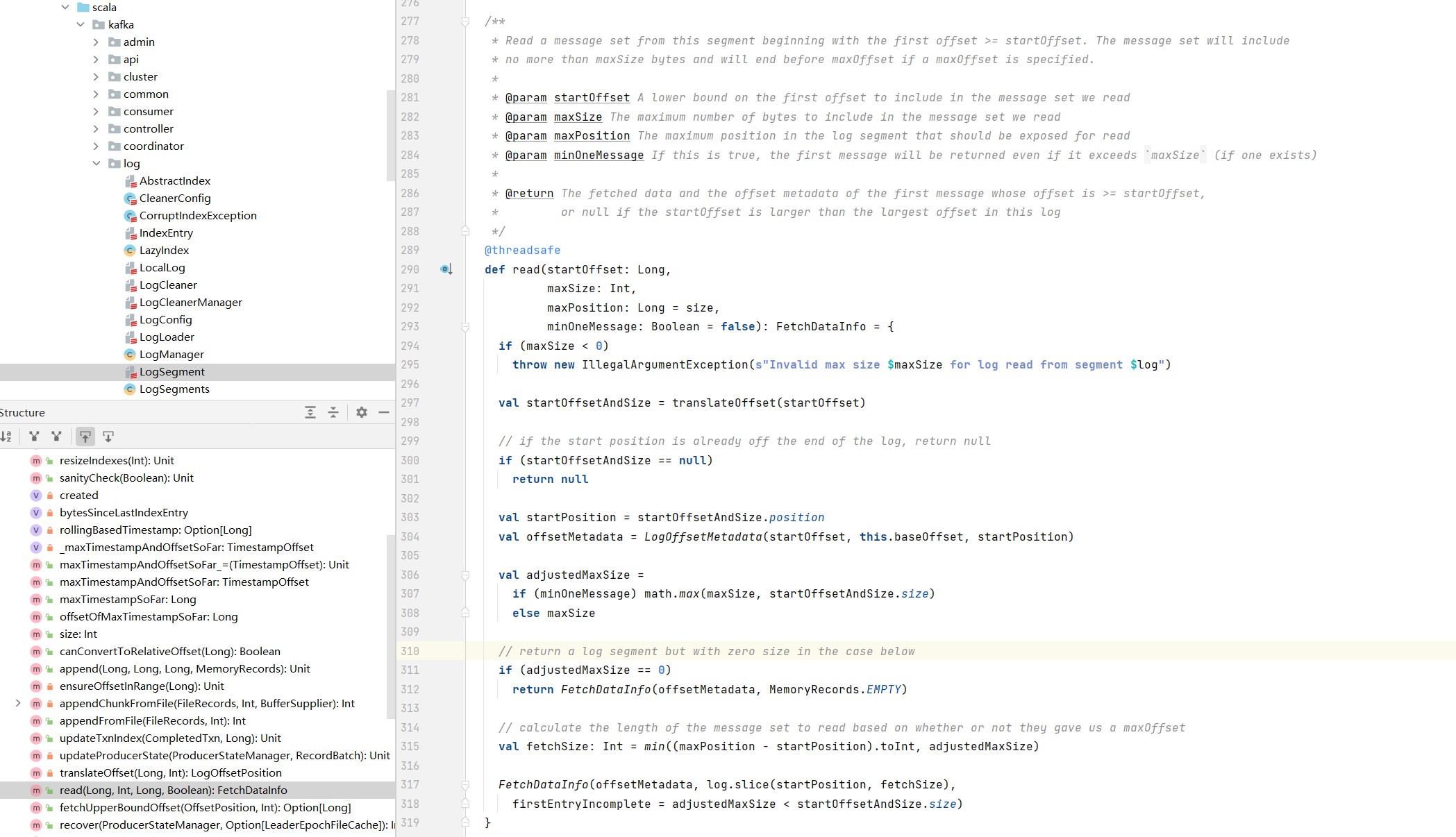Open LogCleanerManager in project tree
Screen dimensions: 1456x837
click(190, 303)
